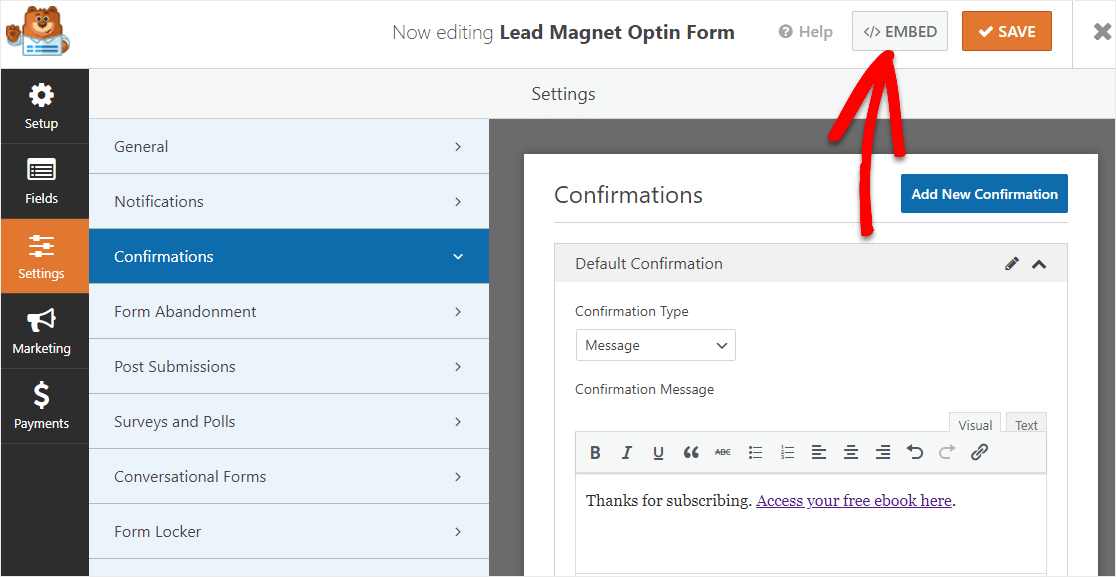
Task: Click the insert link icon
Action: tap(979, 452)
